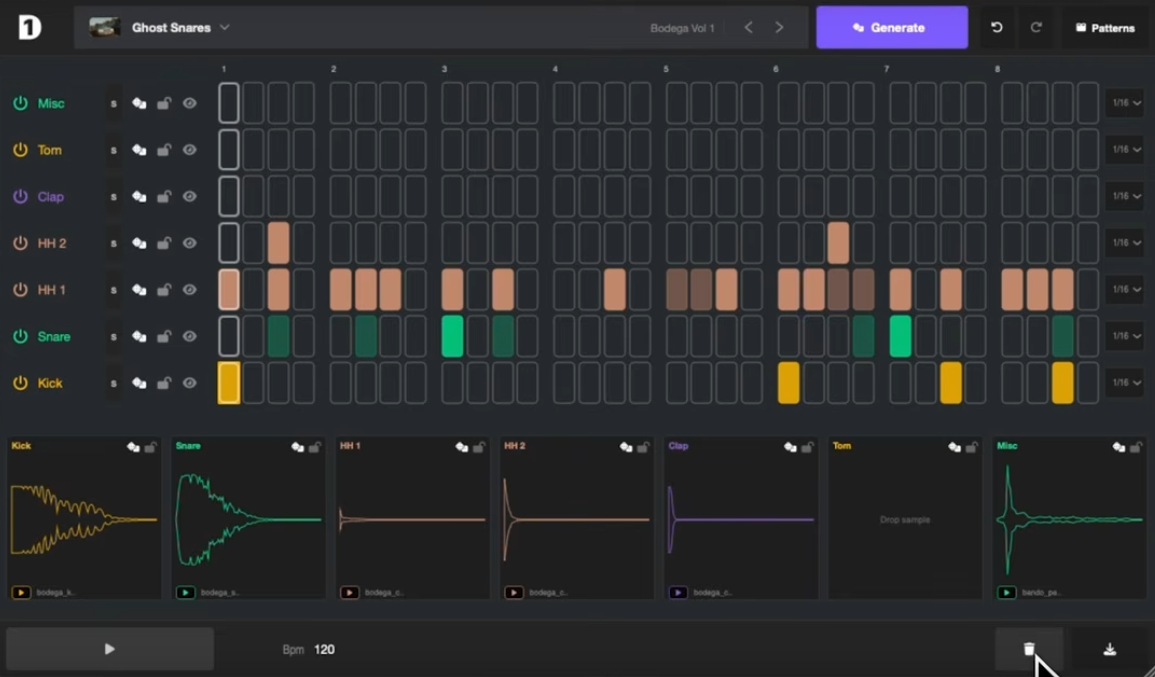The width and height of the screenshot is (1155, 677).
Task: Hide the Tom track with eye icon
Action: tap(189, 150)
